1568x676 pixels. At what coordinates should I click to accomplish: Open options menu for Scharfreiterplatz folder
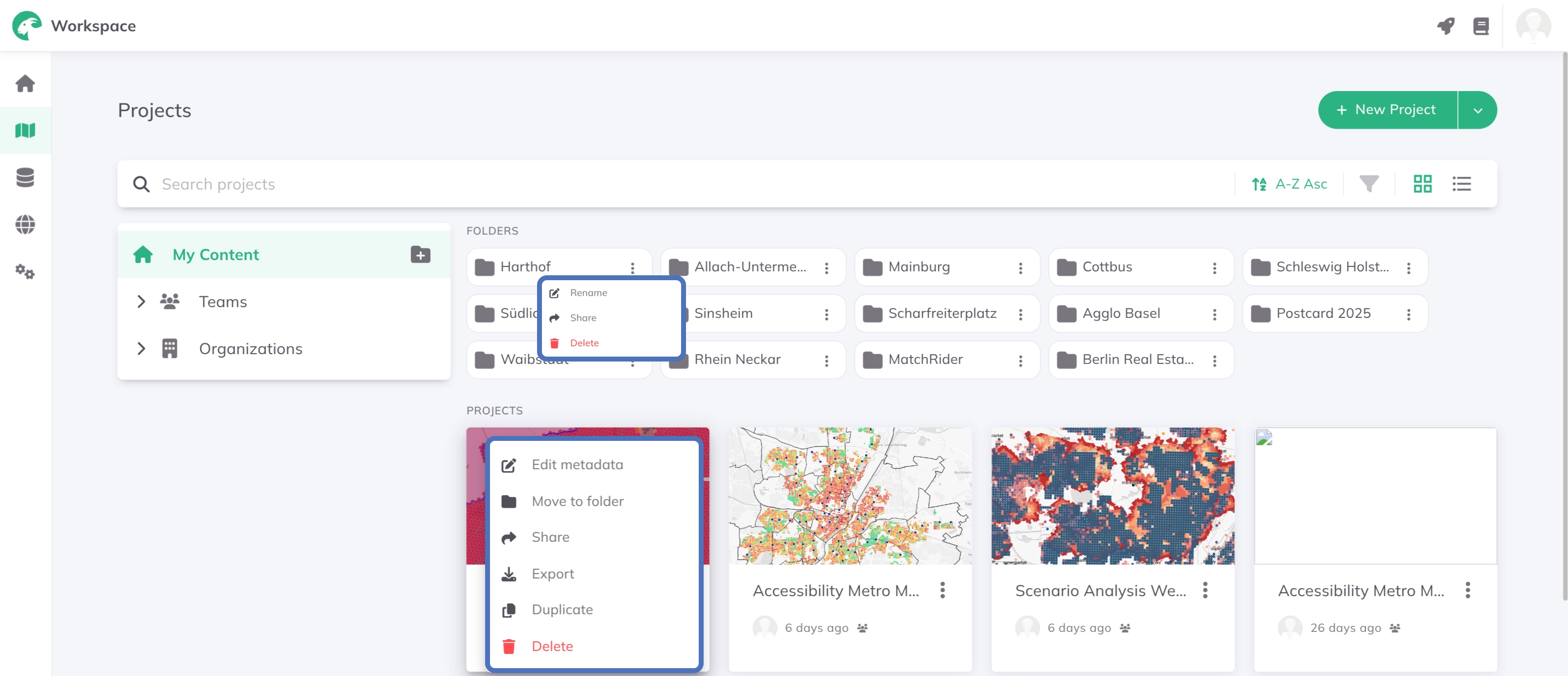point(1021,314)
